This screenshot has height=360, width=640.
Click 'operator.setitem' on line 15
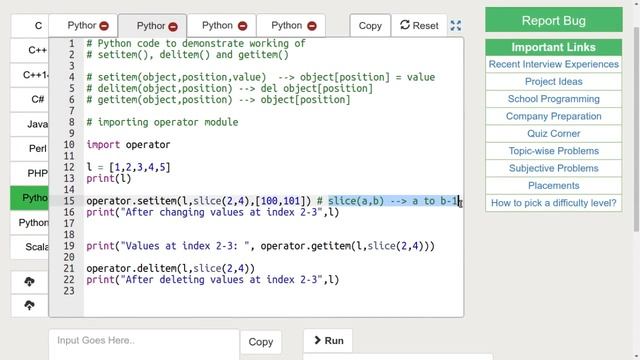click(x=131, y=201)
